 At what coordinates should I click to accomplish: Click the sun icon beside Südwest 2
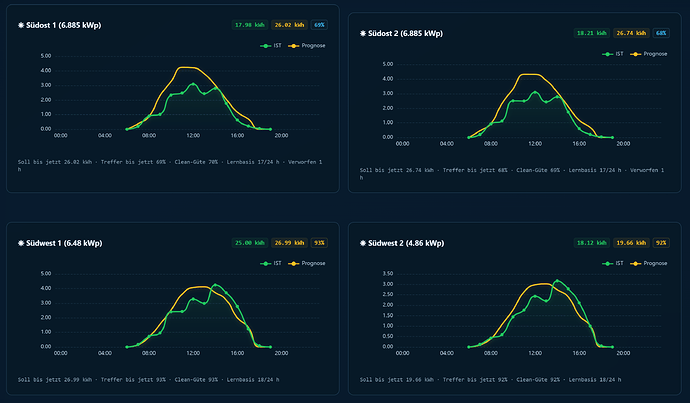tap(363, 243)
